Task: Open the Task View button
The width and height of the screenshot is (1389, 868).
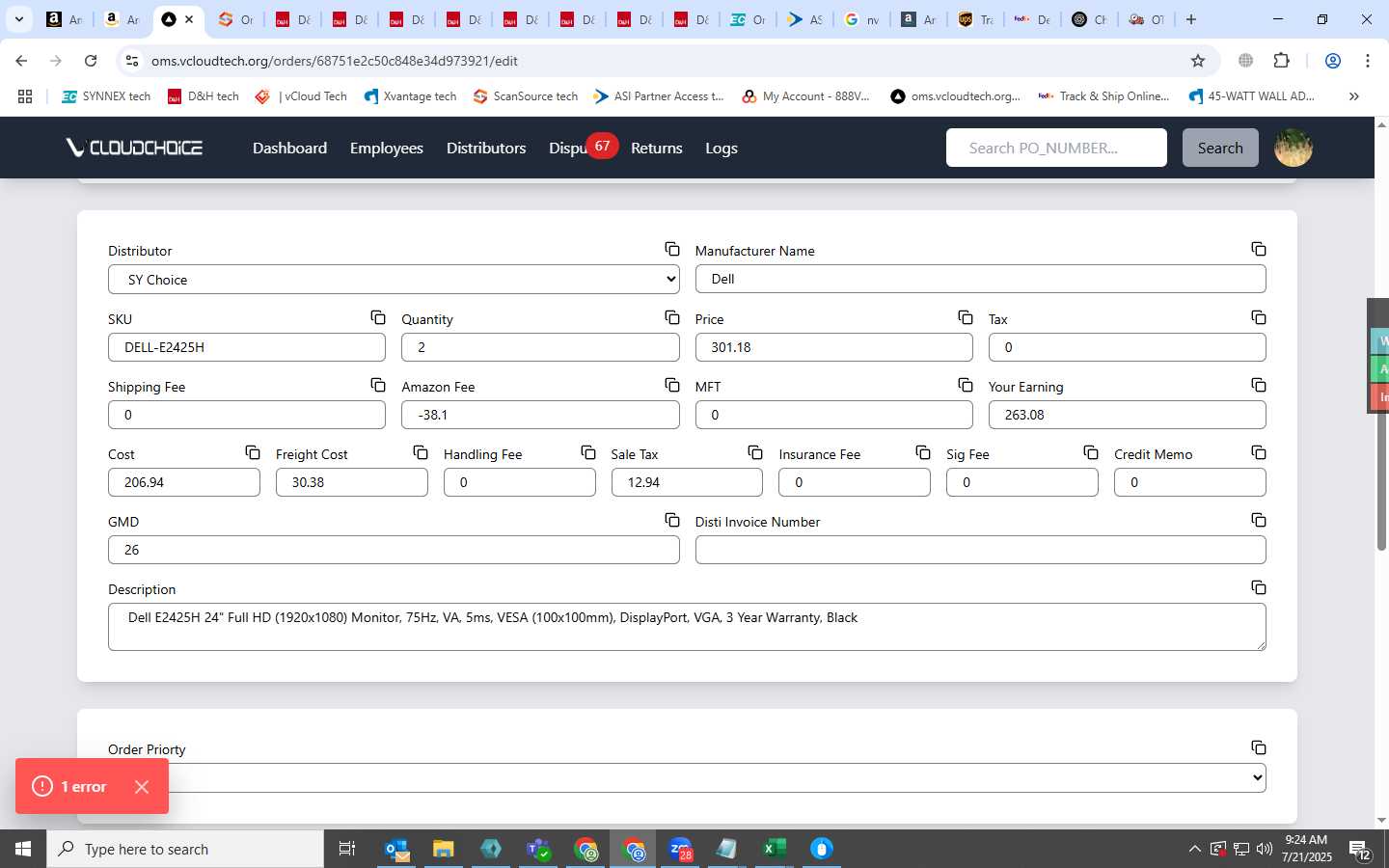Action: pyautogui.click(x=347, y=849)
